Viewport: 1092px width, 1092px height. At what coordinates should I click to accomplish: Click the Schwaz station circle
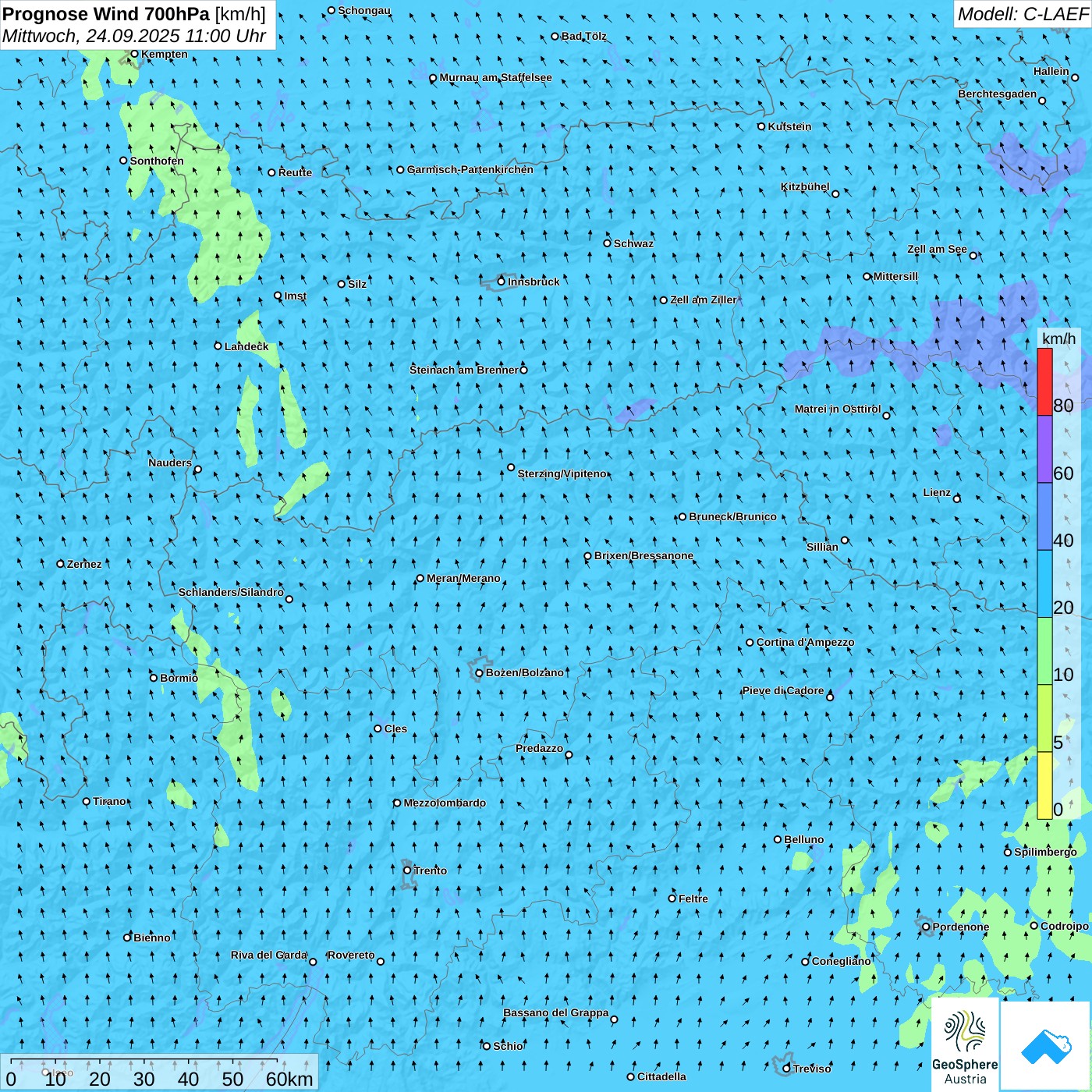tap(608, 243)
